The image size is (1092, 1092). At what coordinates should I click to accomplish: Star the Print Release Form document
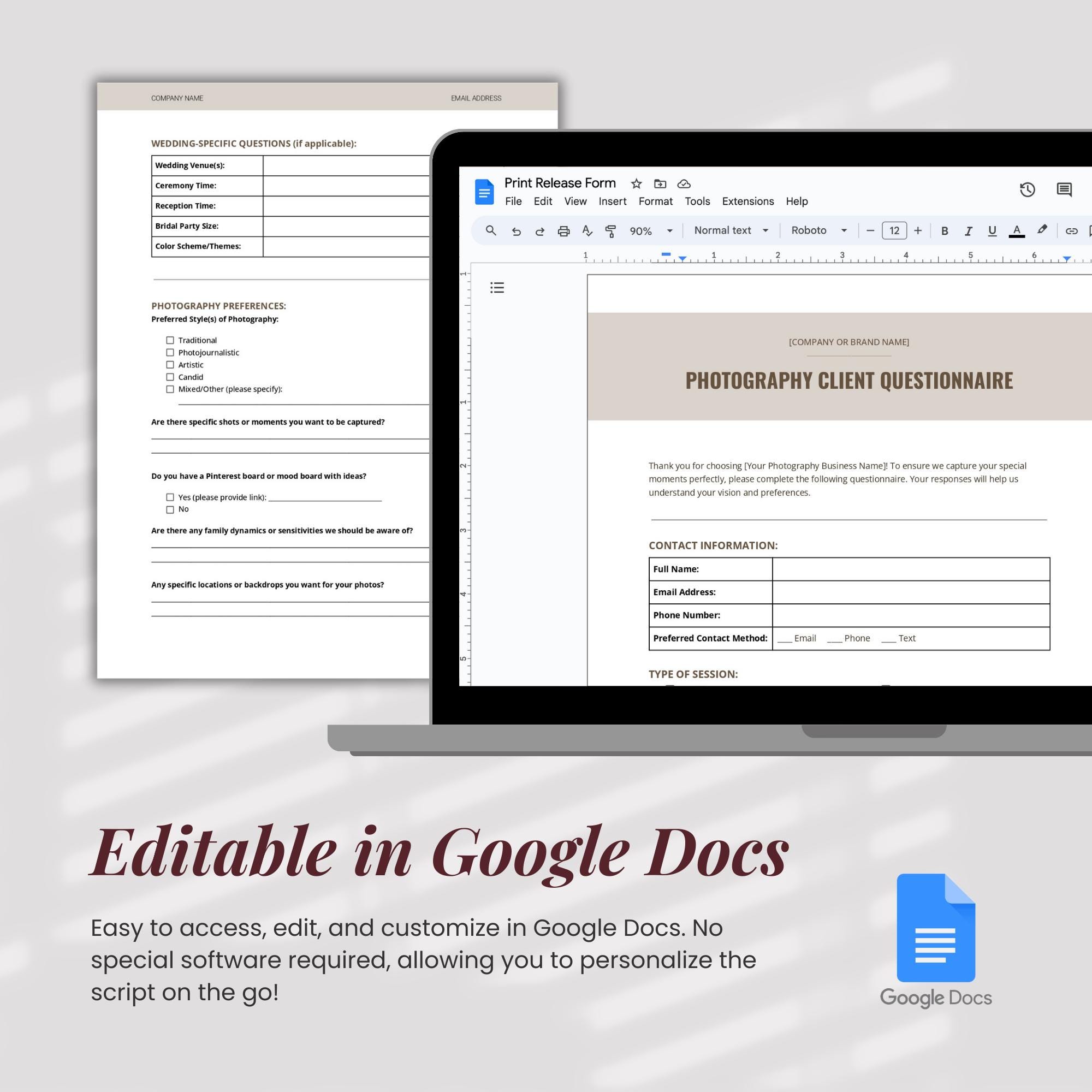click(x=637, y=183)
